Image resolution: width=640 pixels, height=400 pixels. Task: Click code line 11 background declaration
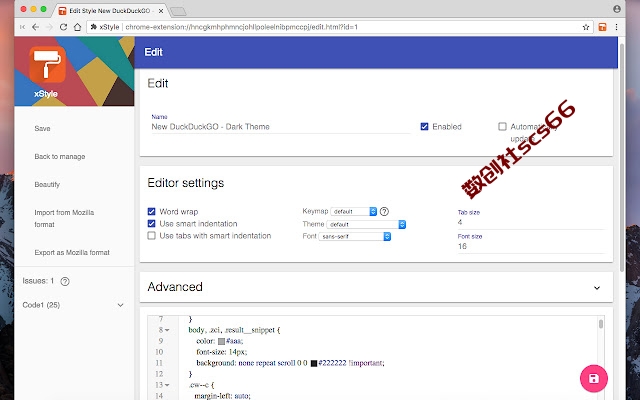pyautogui.click(x=290, y=363)
